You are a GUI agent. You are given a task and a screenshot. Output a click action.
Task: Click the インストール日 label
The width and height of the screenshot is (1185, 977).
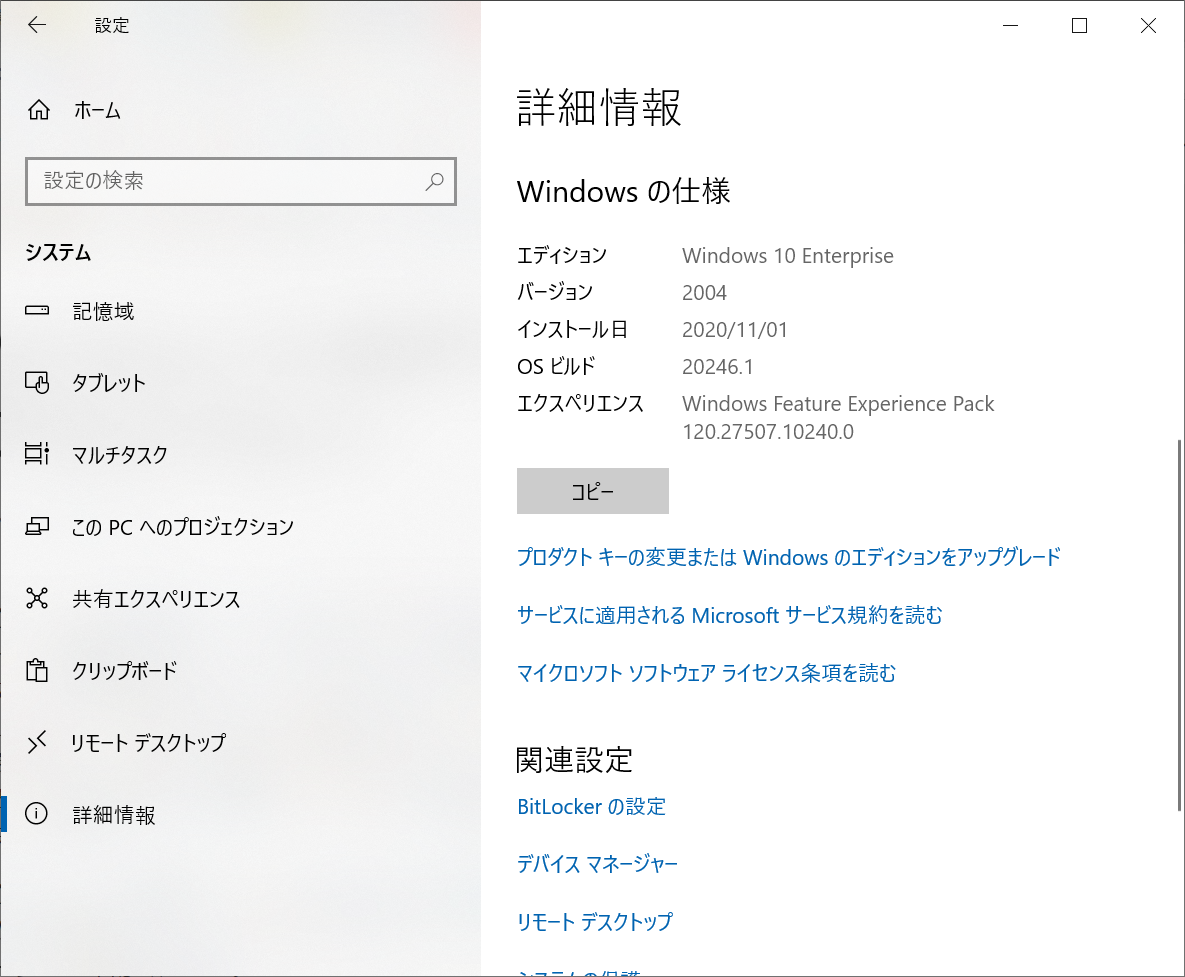[572, 329]
